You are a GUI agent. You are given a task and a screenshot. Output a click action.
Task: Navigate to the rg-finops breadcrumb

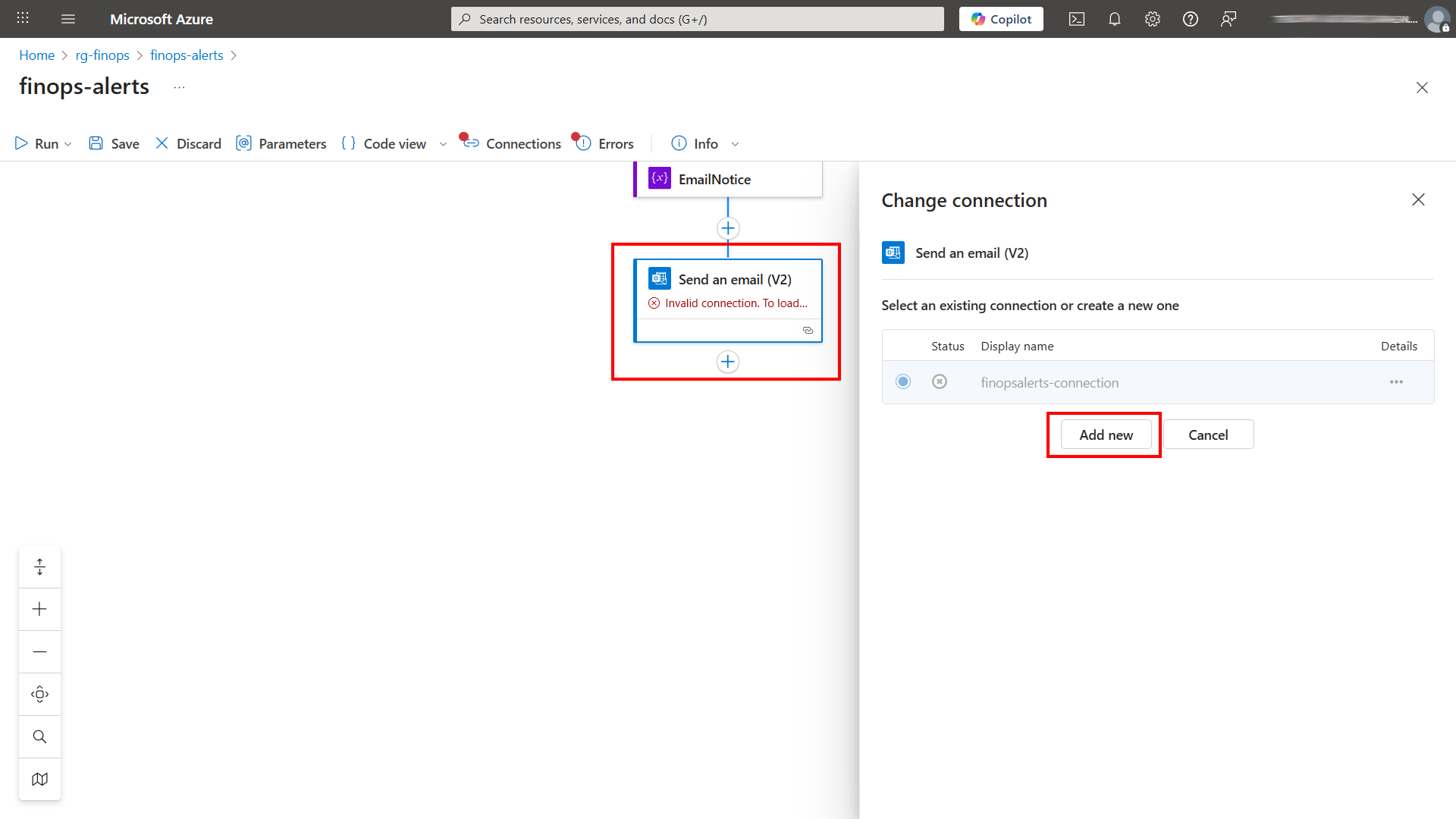102,55
